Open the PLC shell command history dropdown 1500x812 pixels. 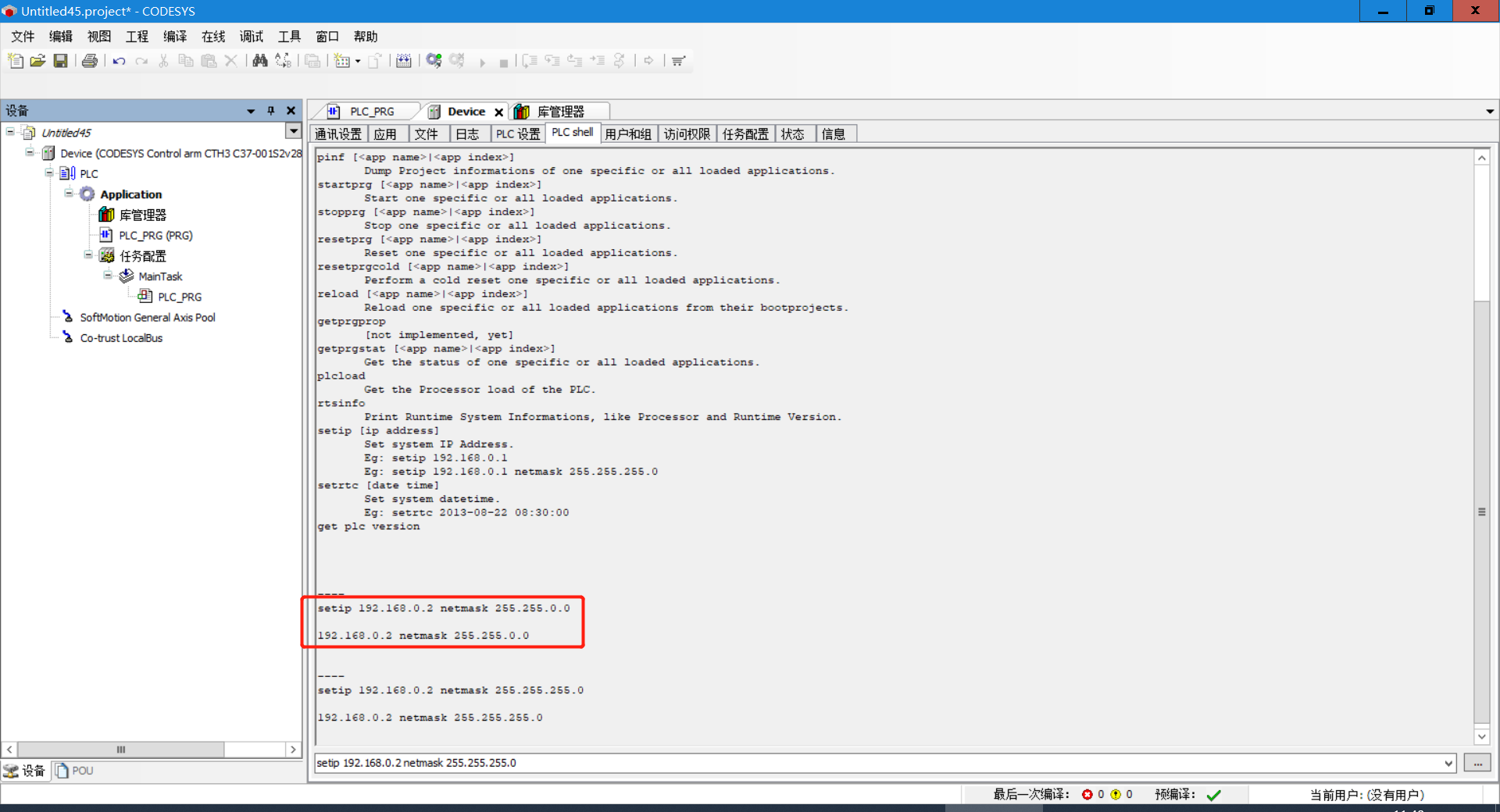[1448, 763]
